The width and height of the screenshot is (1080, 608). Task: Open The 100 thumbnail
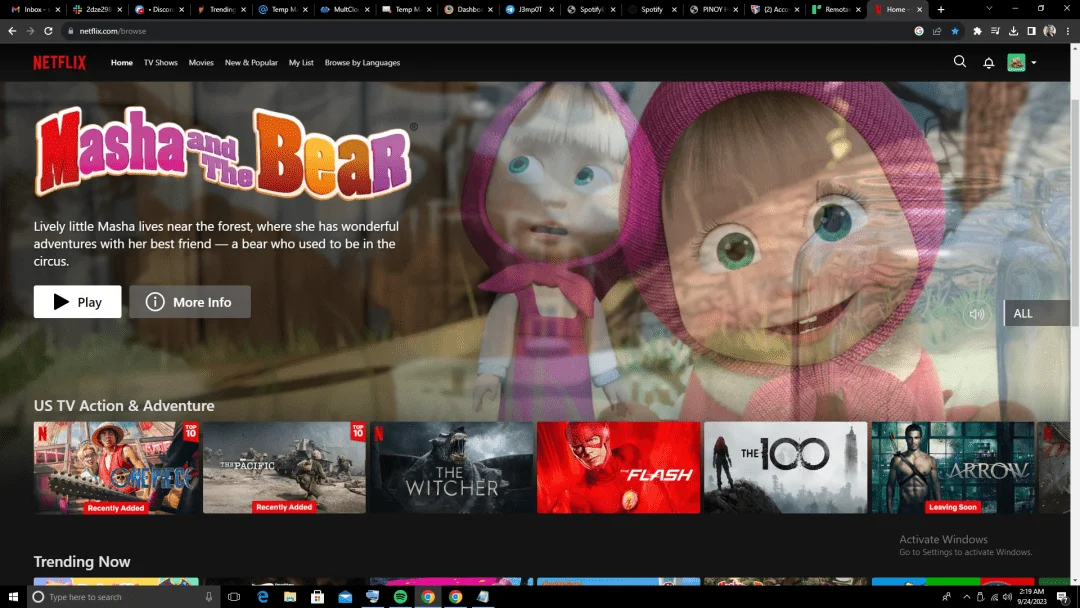786,468
